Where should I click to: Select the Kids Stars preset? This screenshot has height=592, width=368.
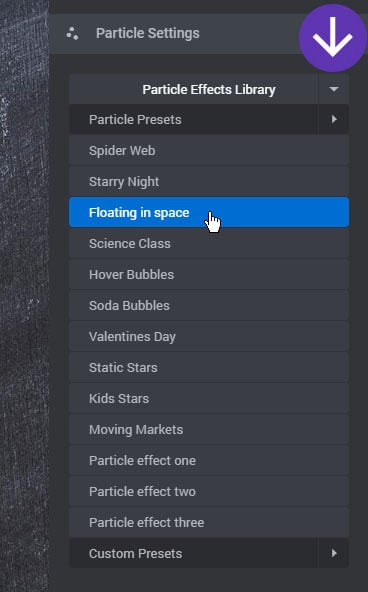[209, 398]
